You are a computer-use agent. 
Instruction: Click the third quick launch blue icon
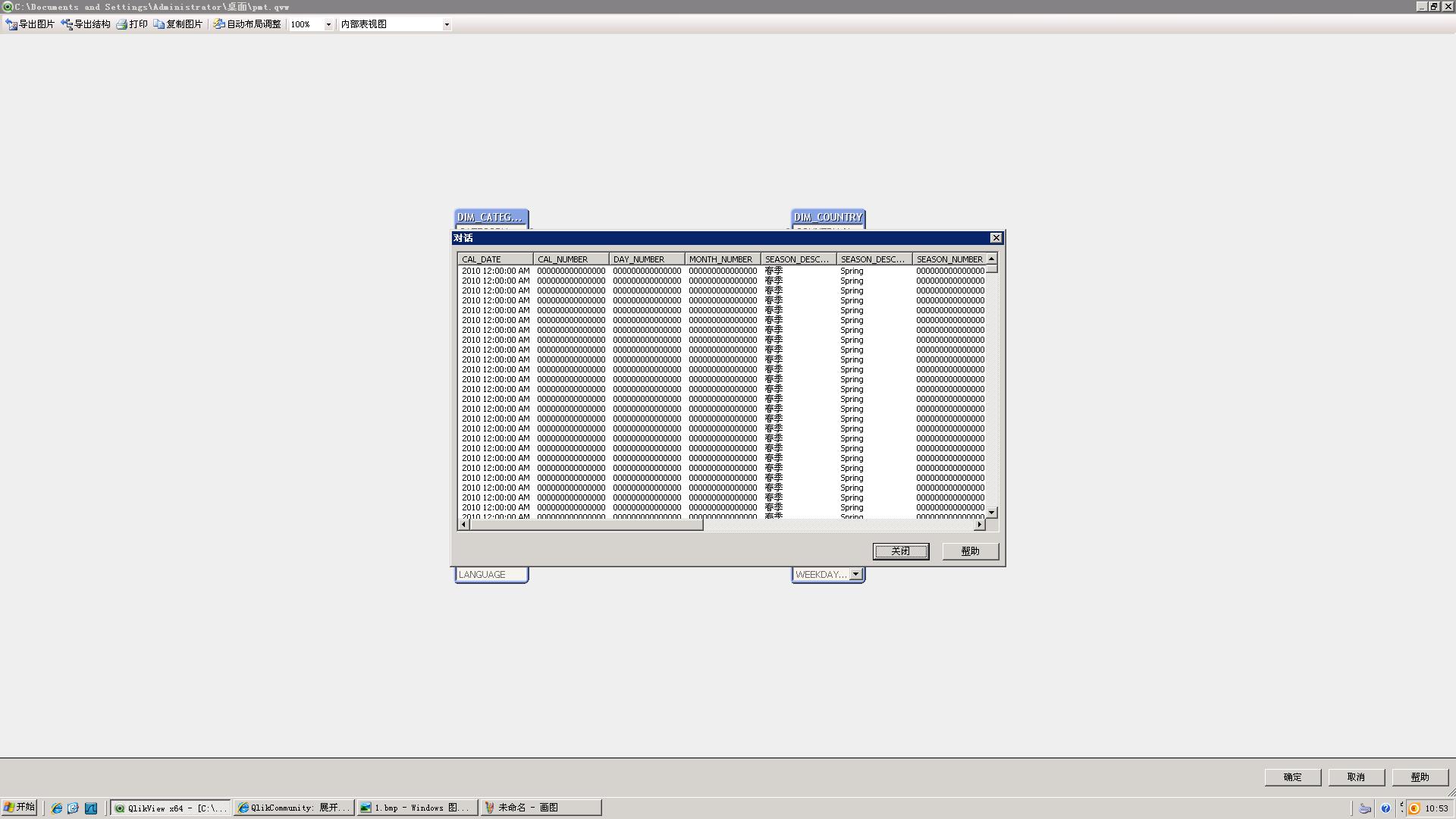click(x=91, y=808)
